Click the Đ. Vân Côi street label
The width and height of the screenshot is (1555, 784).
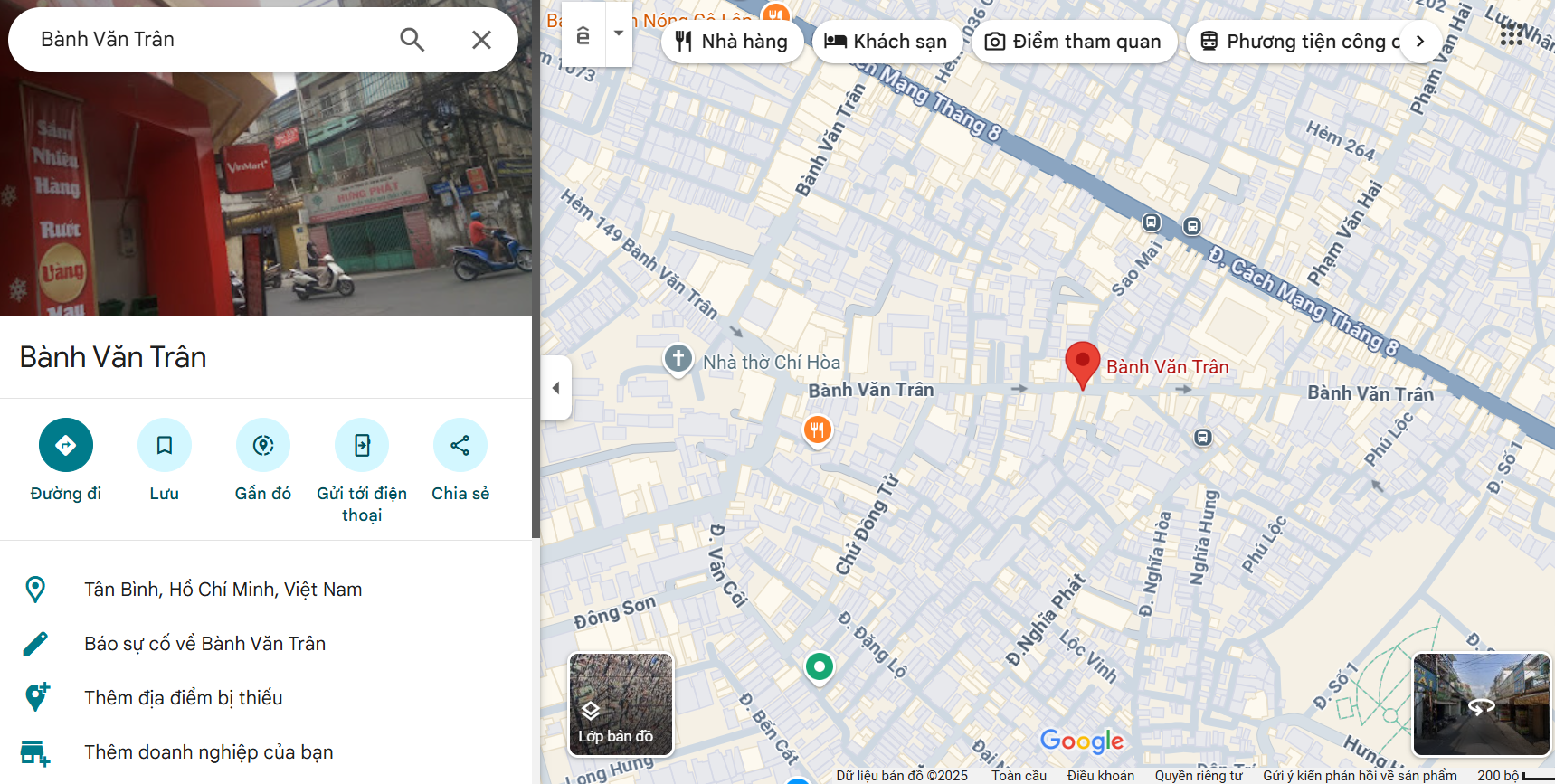[728, 565]
